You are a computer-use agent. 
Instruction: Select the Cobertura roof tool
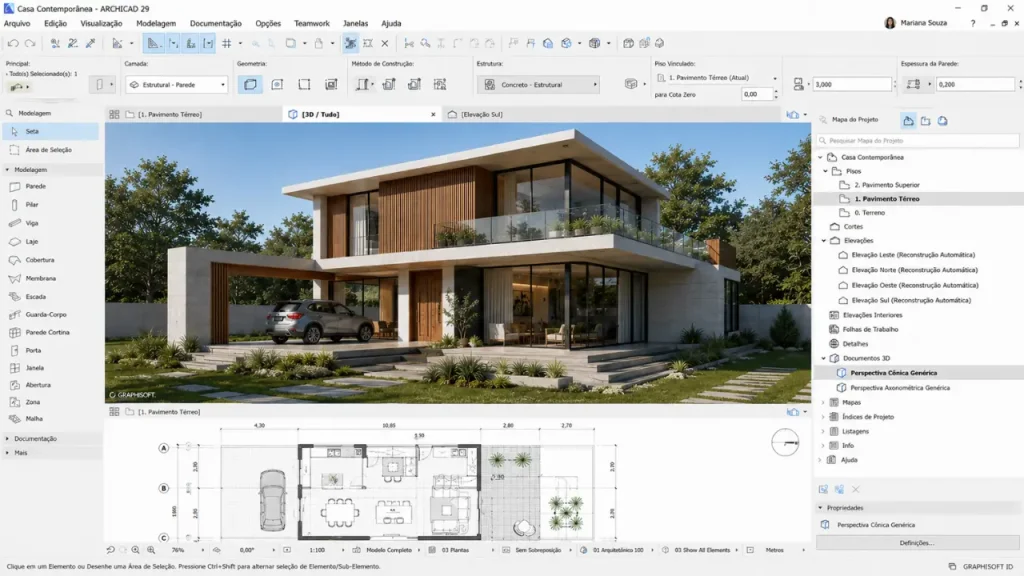click(39, 260)
